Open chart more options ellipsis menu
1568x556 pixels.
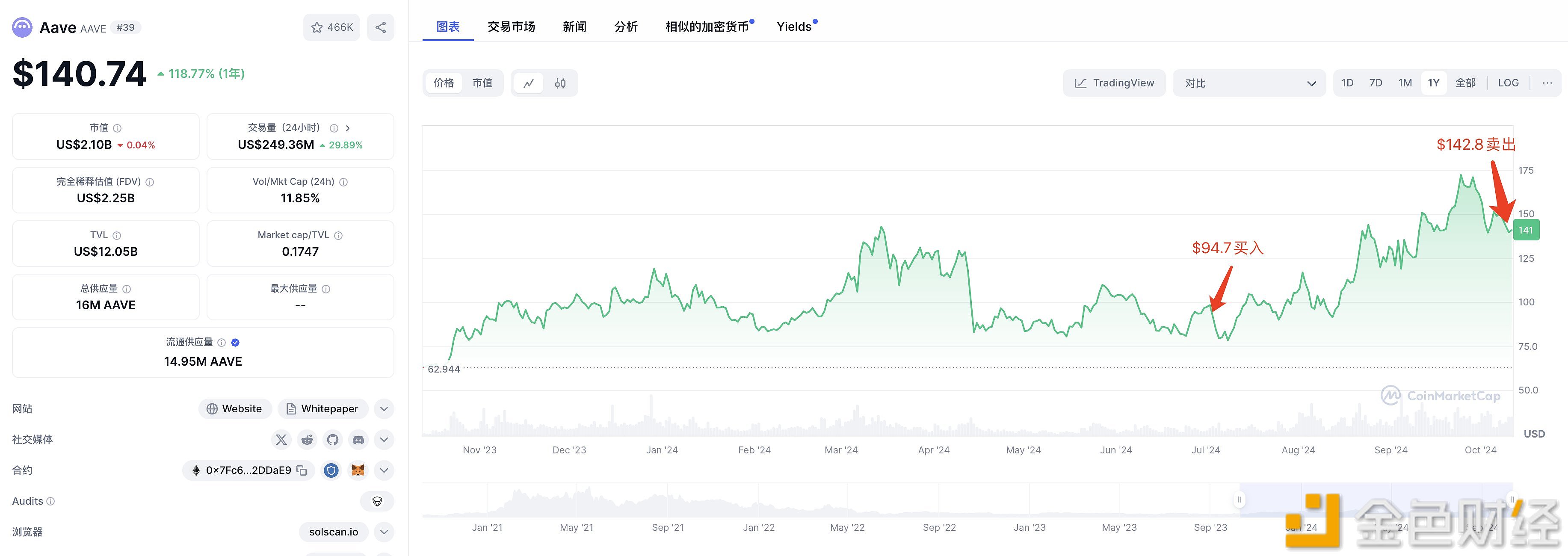(x=1547, y=83)
